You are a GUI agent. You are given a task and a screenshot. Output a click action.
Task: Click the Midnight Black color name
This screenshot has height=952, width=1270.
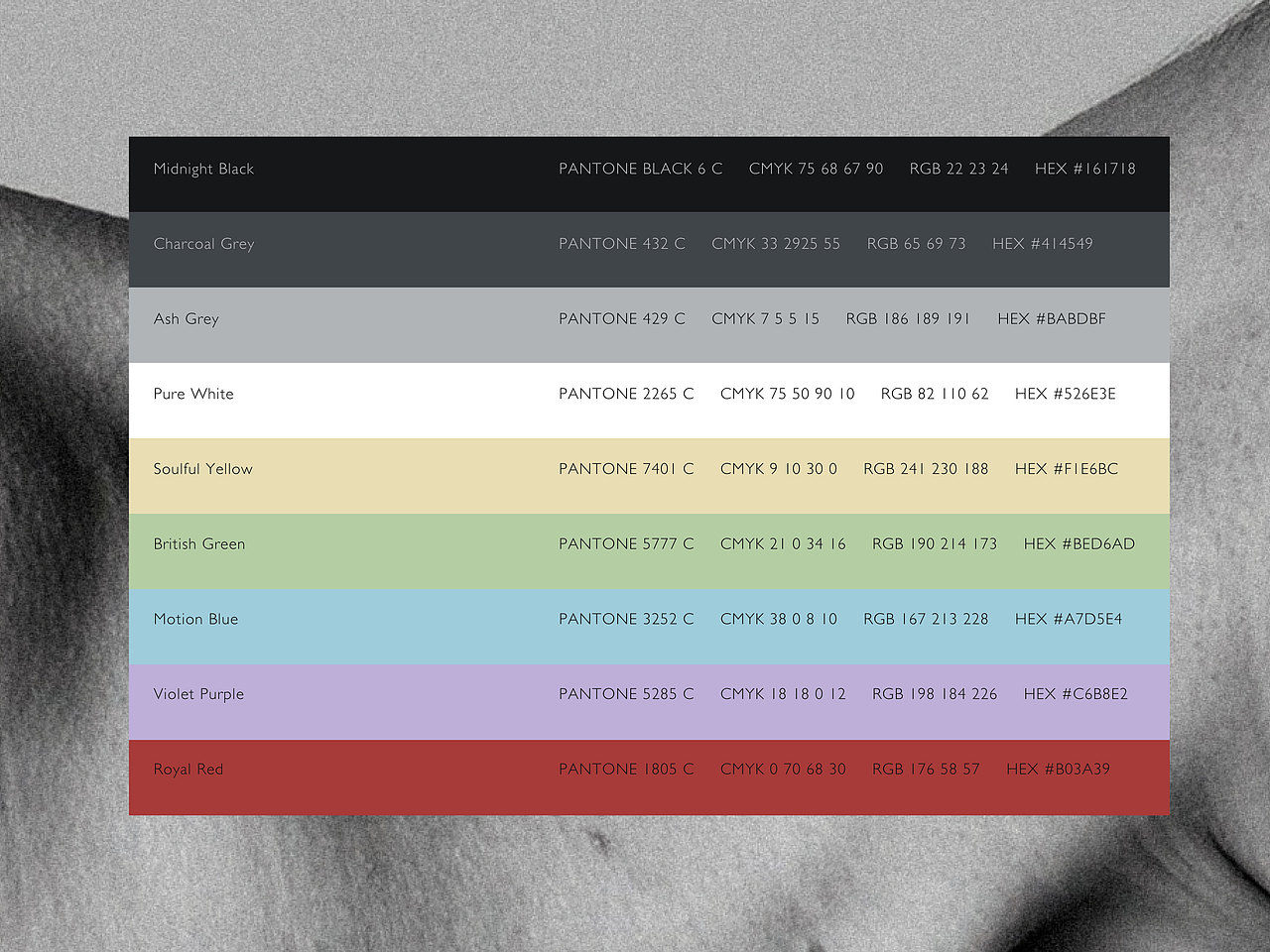(x=203, y=169)
